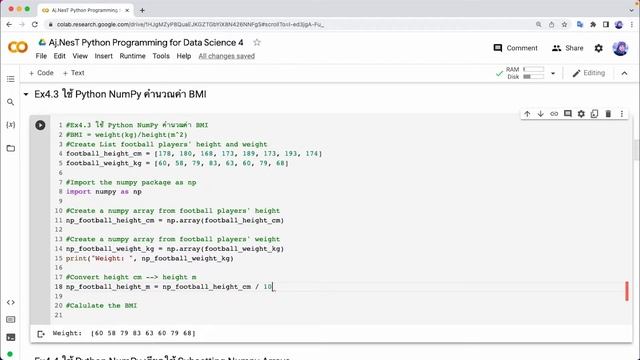Click the Weight output text line
The height and width of the screenshot is (360, 640).
[124, 333]
